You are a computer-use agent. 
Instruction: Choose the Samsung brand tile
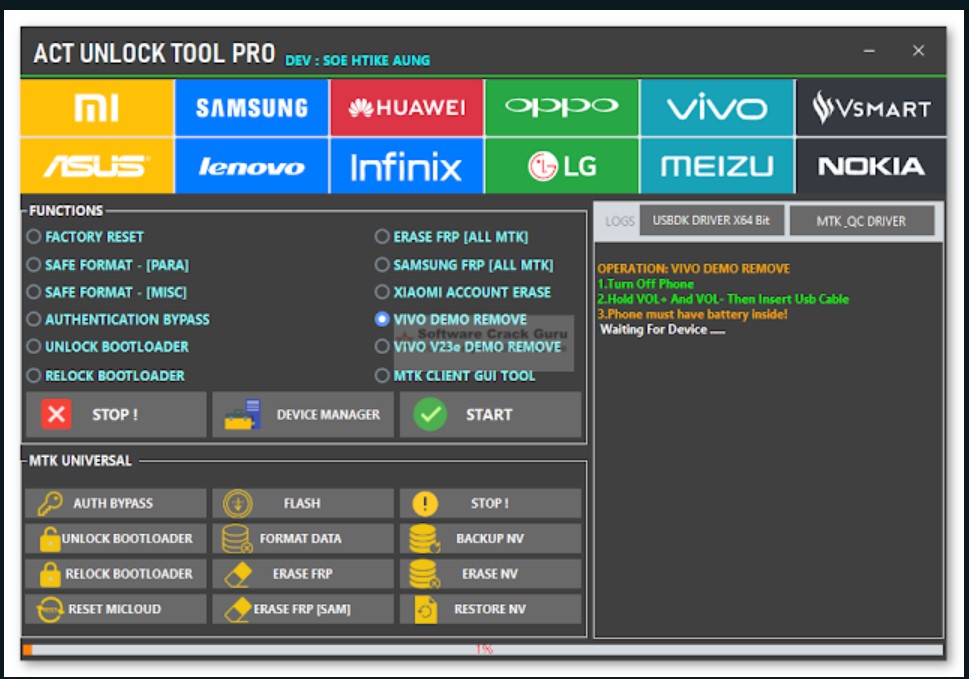pyautogui.click(x=252, y=108)
